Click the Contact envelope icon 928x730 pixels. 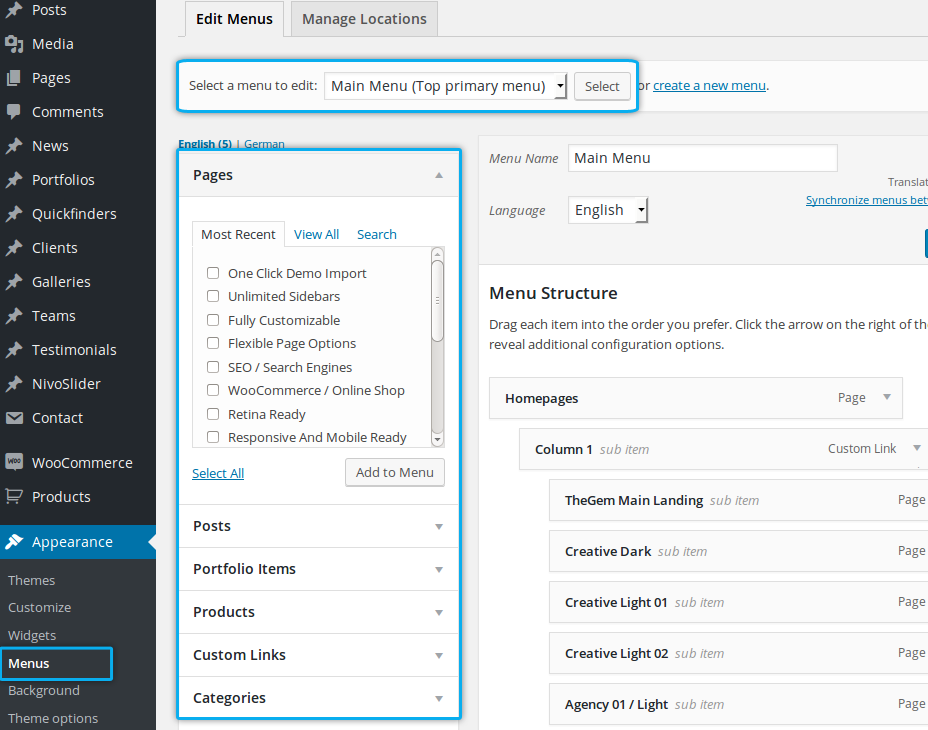pyautogui.click(x=14, y=418)
